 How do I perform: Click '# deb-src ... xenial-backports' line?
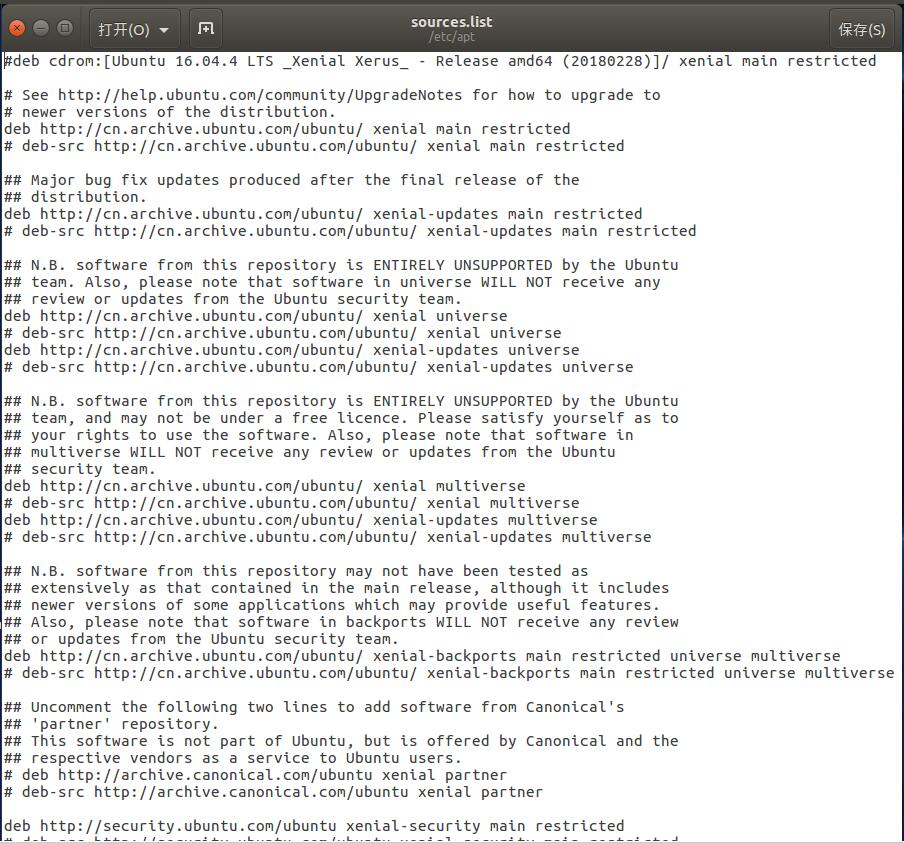click(449, 673)
